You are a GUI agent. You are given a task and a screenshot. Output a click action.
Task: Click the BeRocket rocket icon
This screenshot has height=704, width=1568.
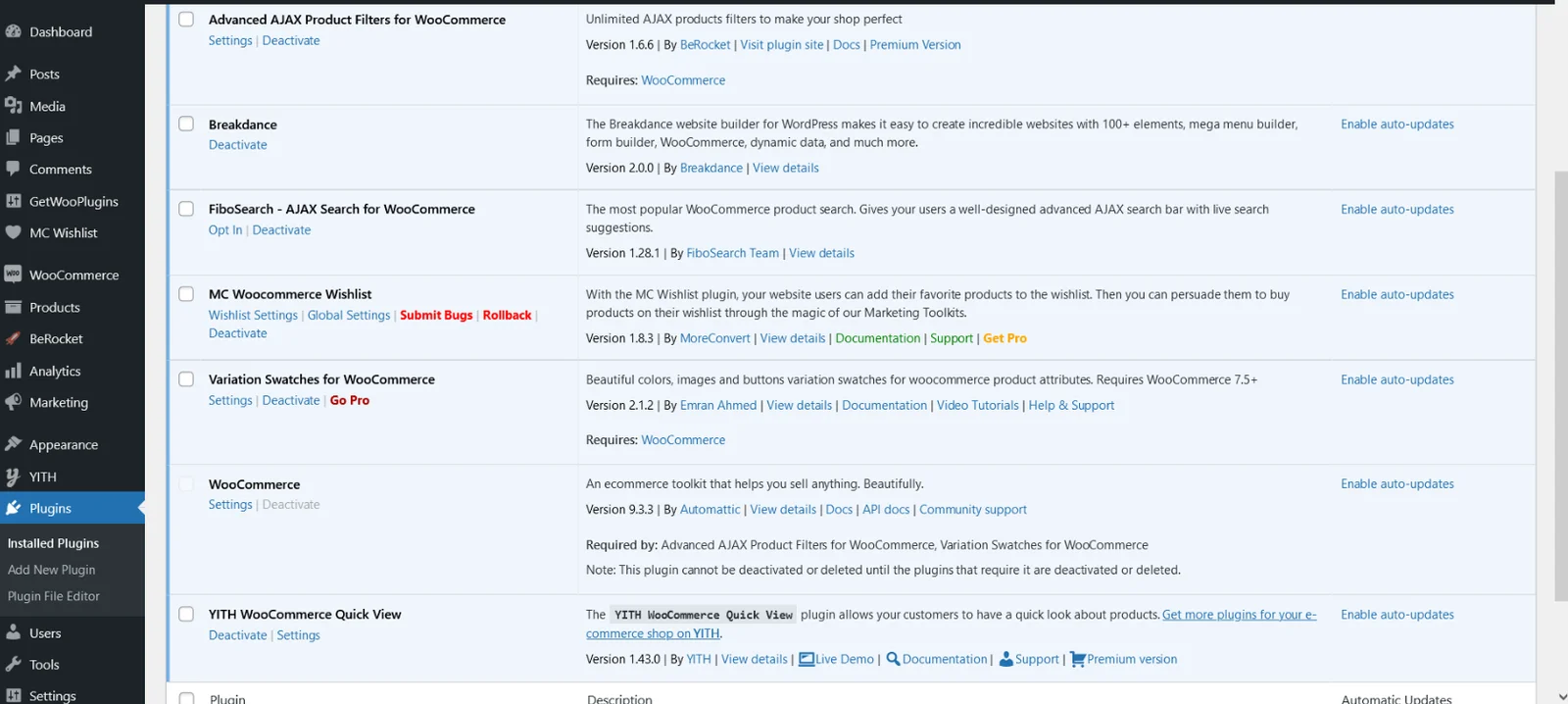coord(13,338)
